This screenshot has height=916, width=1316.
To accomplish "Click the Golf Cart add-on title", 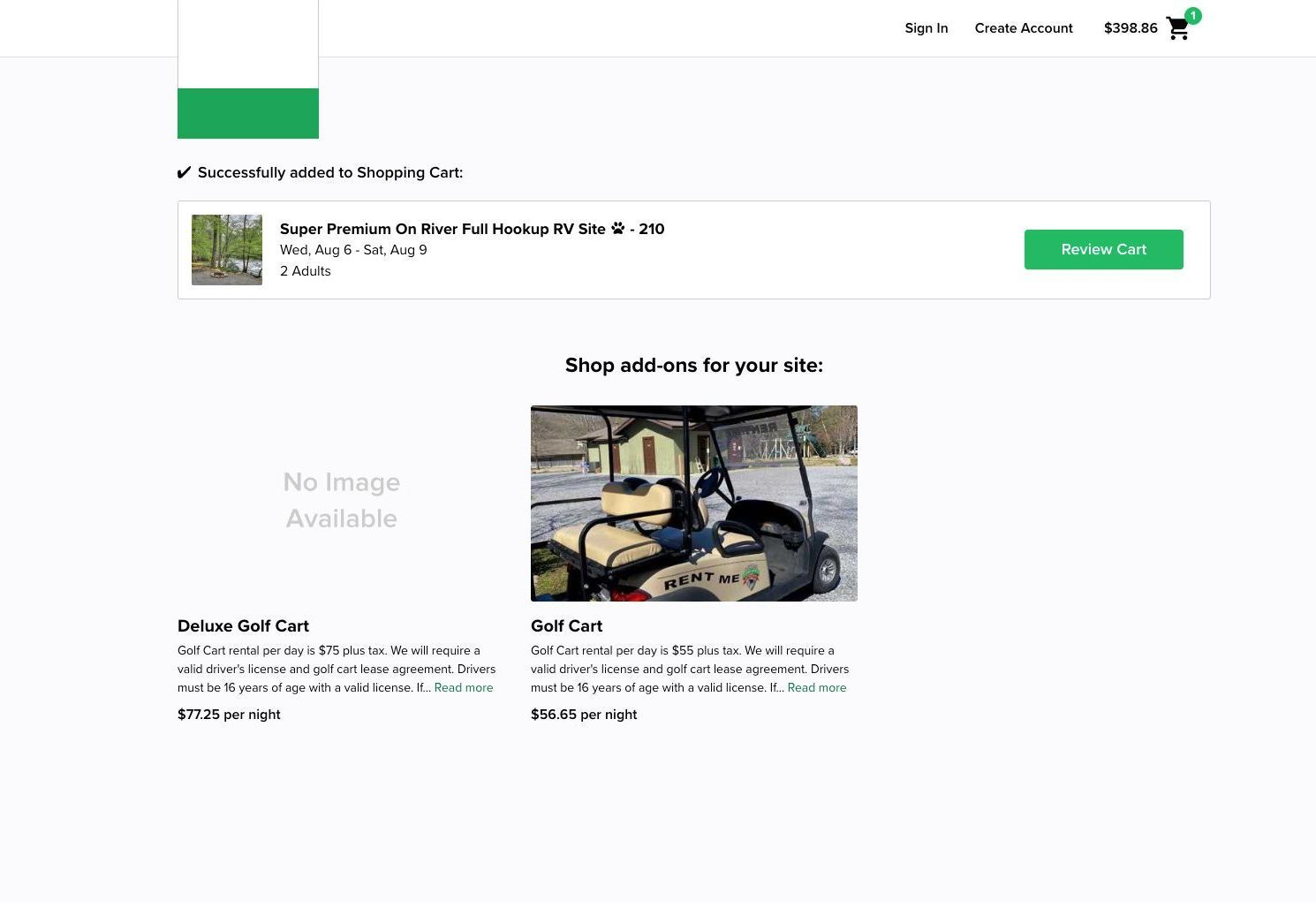I will tap(566, 625).
